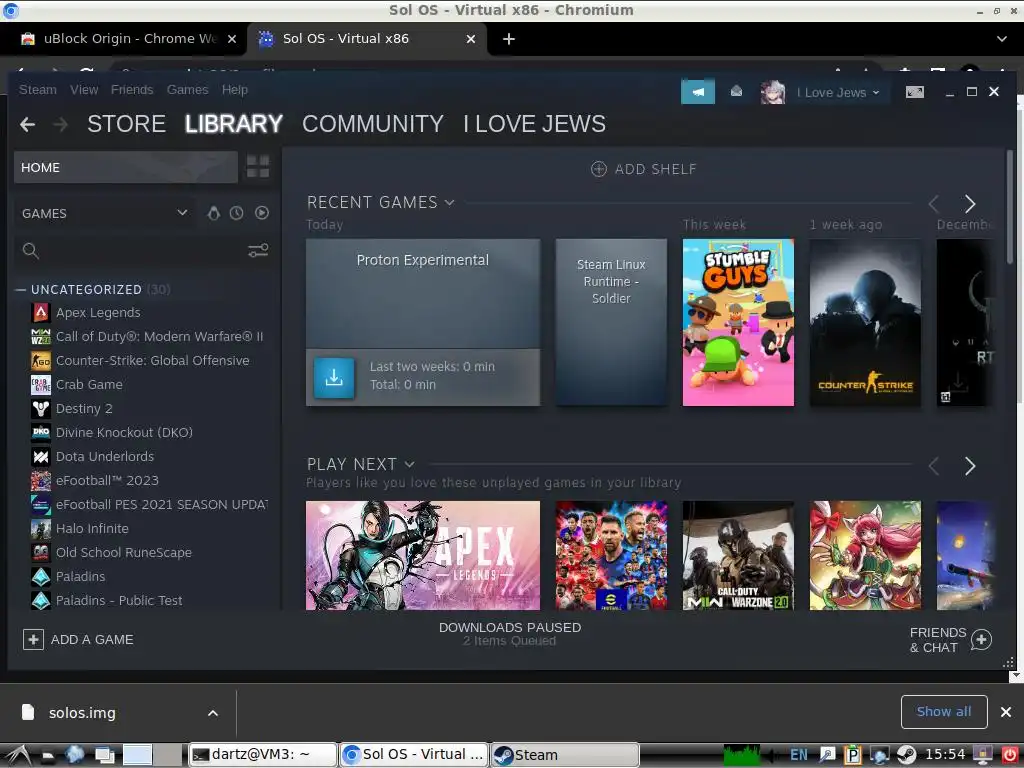
Task: Click the Destiny 2 sidebar icon
Action: [x=40, y=409]
